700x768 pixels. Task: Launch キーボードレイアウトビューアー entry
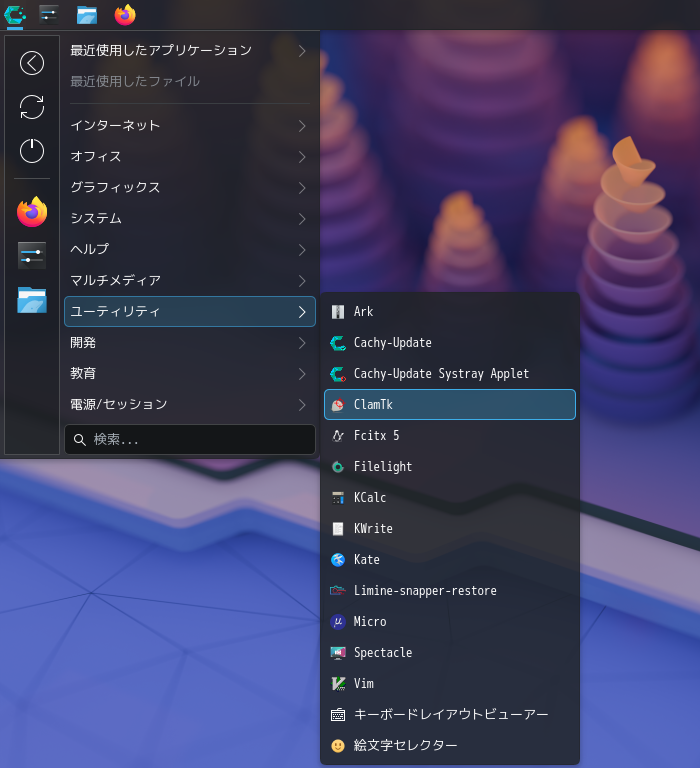tap(450, 715)
